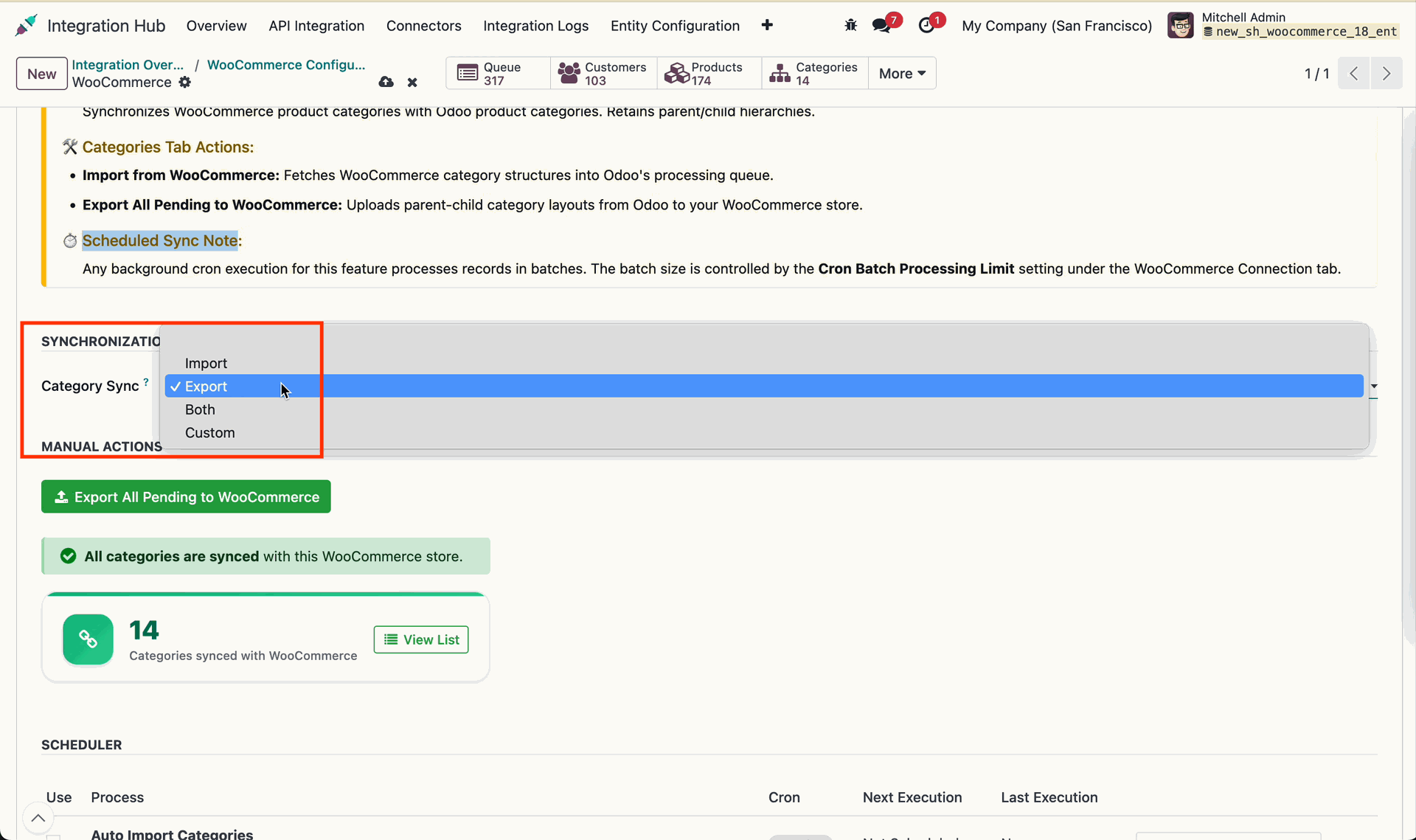Open Mitchell Admin user menu
Screen dimensions: 1416x840
1283,25
